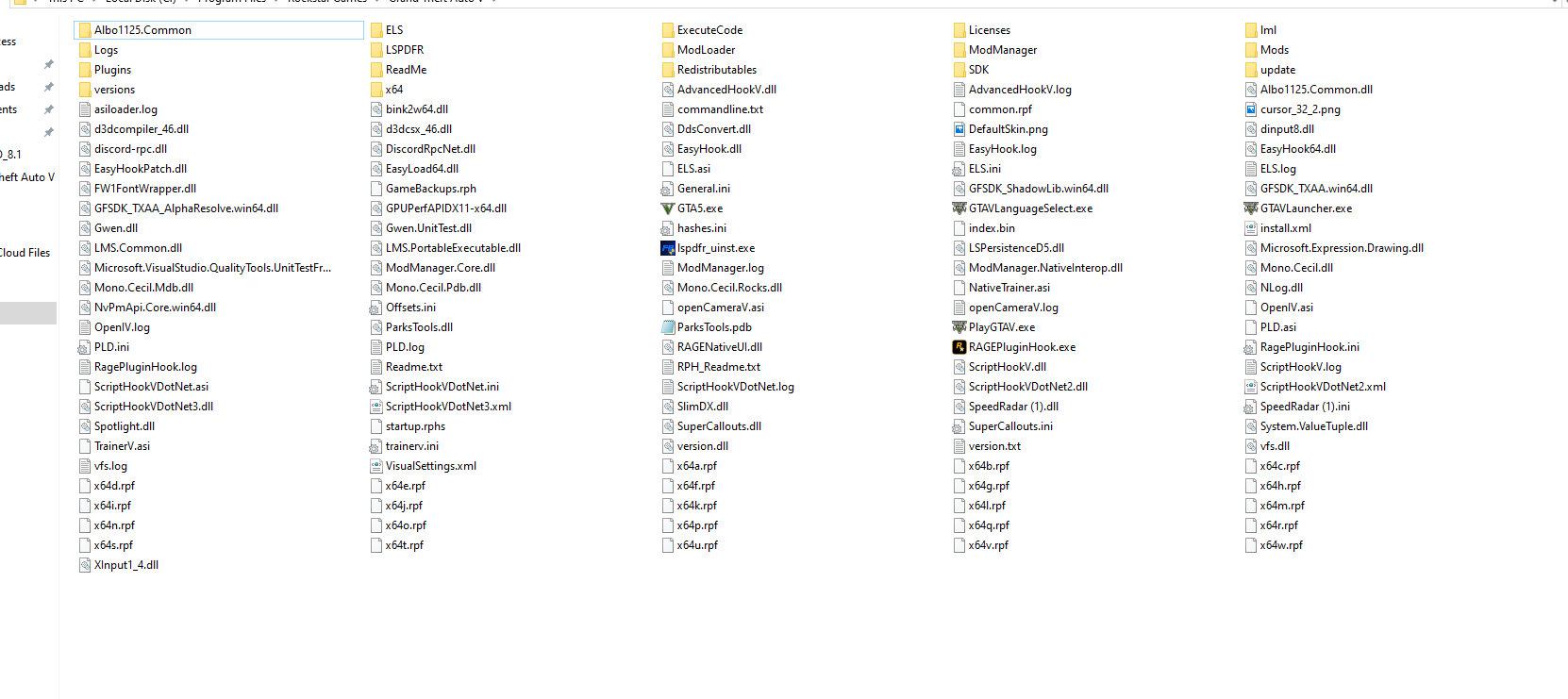Click the GTA5.exe application icon

[x=668, y=208]
